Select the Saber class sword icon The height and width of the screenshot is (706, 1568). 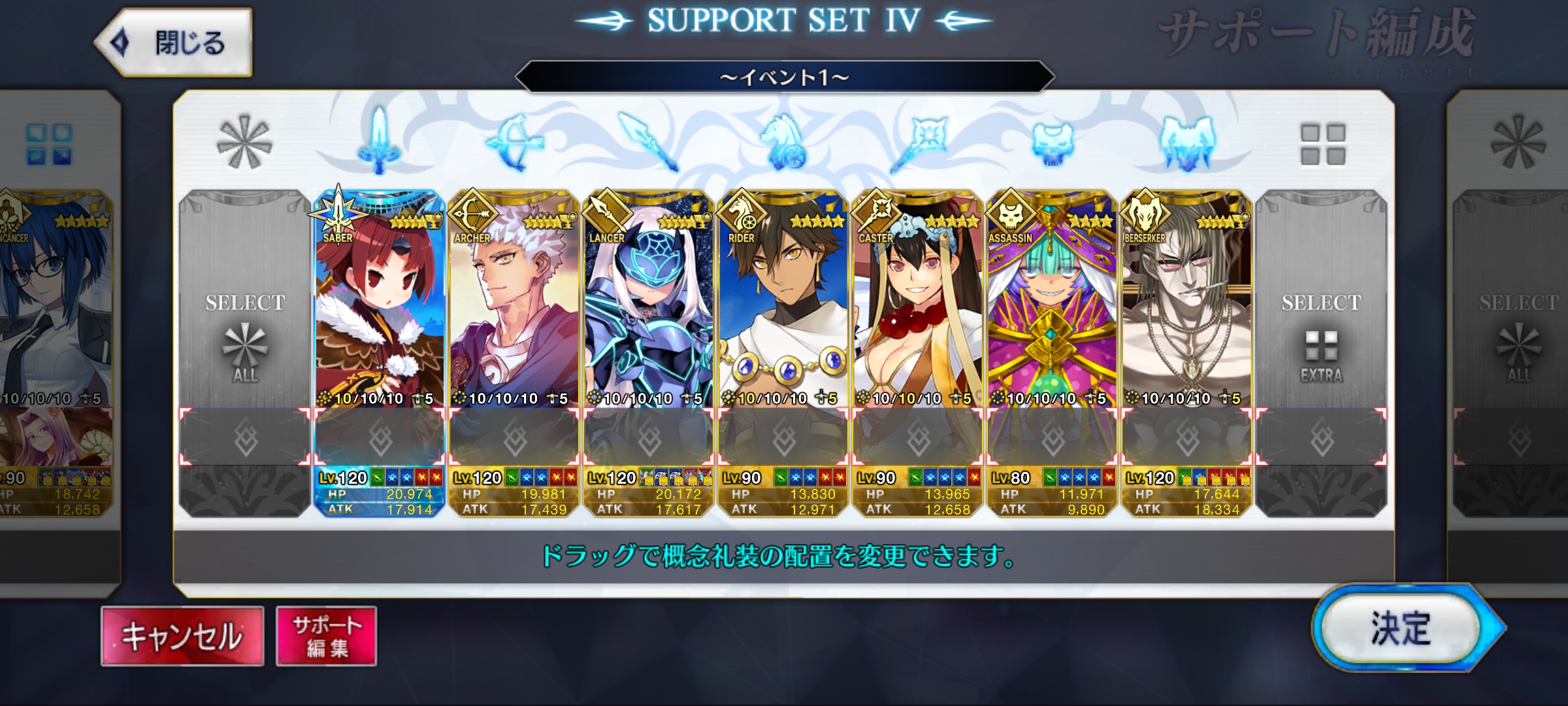380,141
